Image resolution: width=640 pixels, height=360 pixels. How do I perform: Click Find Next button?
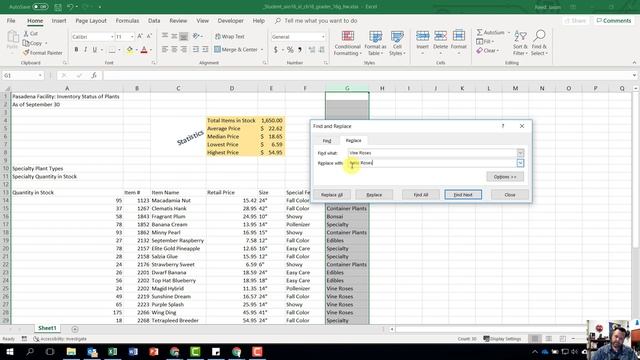click(463, 195)
